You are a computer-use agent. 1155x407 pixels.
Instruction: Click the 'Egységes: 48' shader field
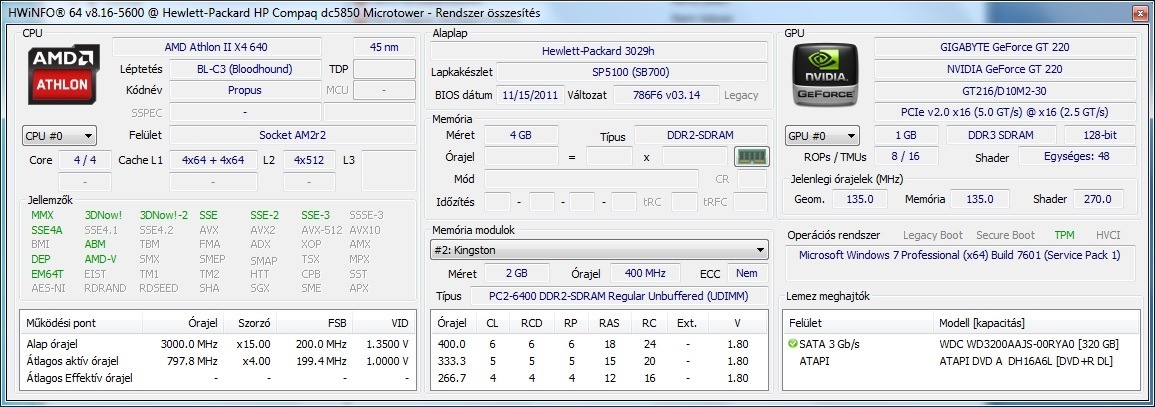coord(1077,156)
